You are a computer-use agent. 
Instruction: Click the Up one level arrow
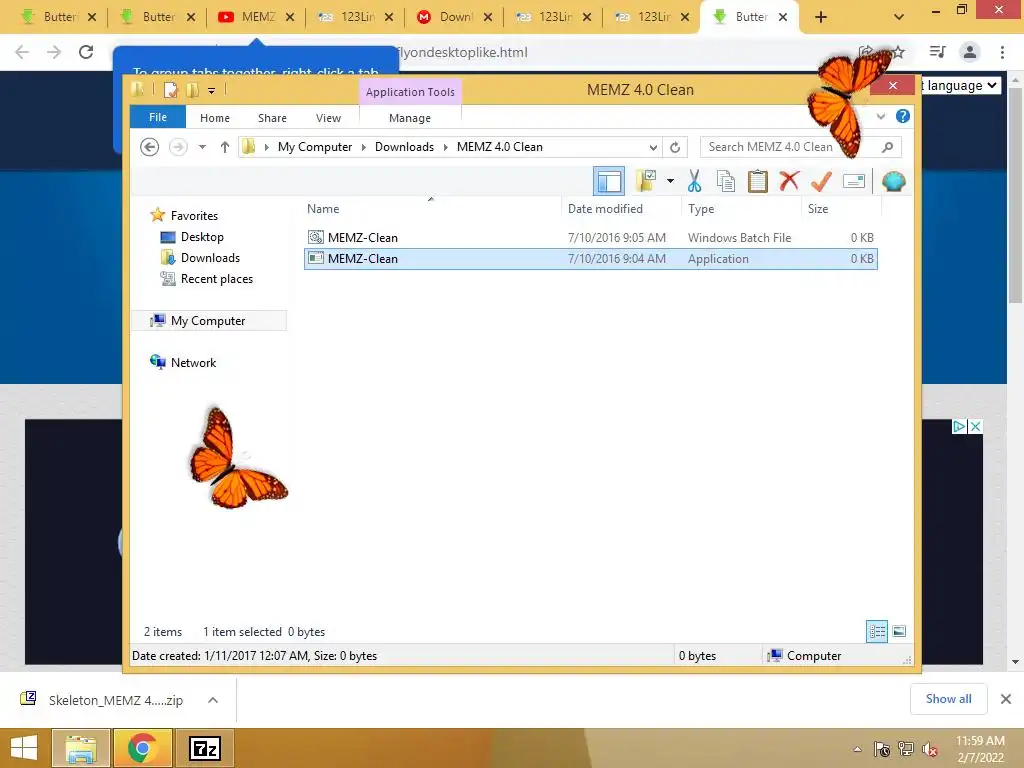225,147
